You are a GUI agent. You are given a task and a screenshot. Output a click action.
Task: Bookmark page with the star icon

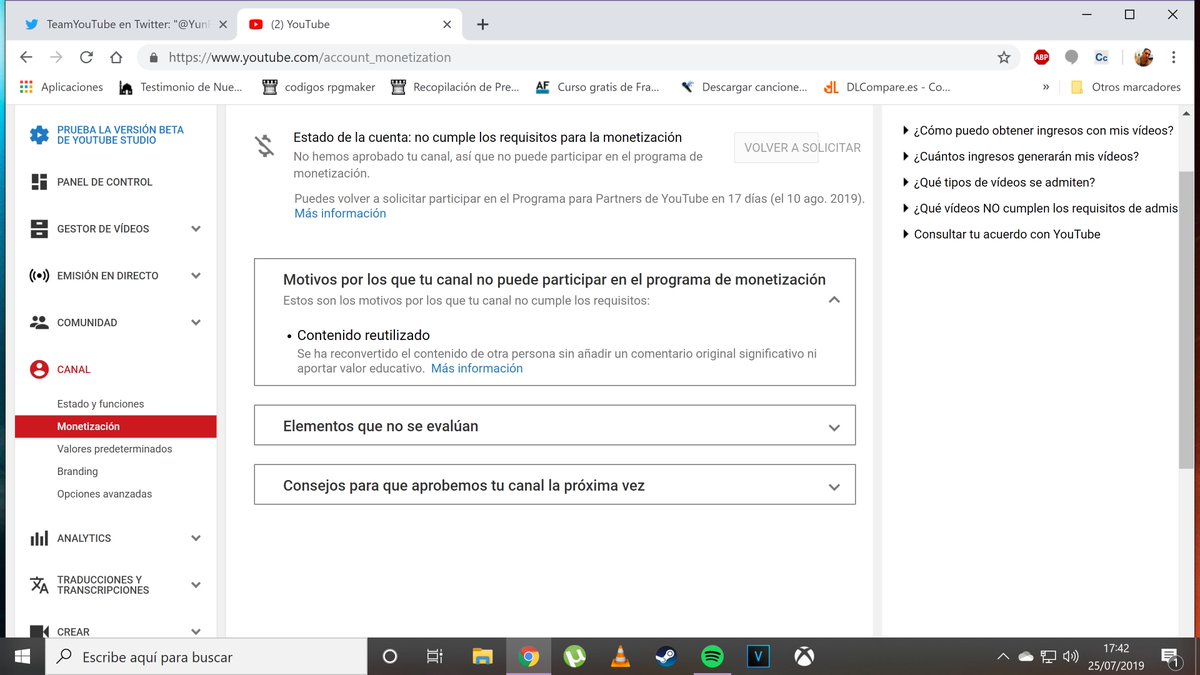click(1004, 58)
